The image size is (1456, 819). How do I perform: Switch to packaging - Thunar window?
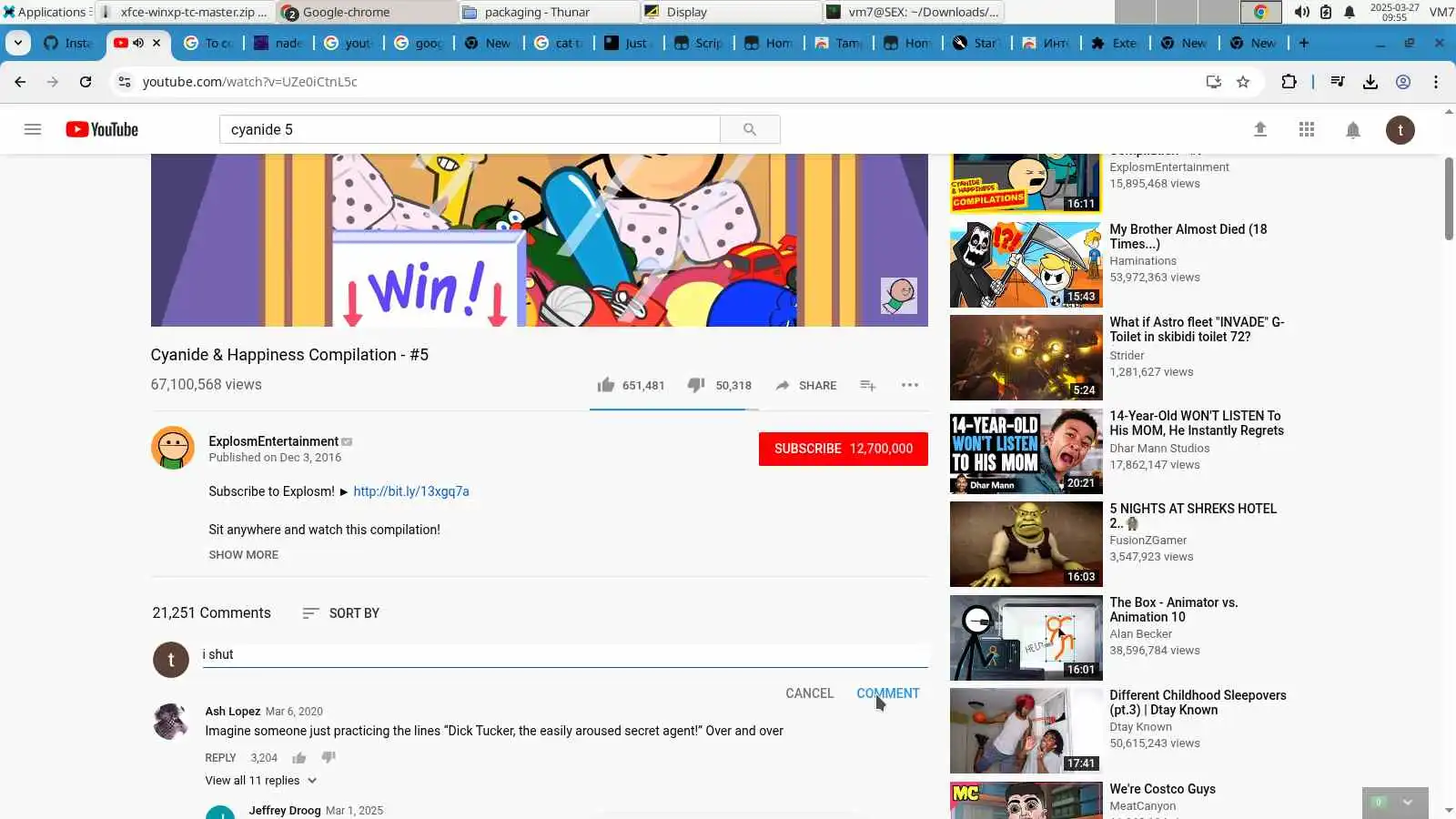(x=549, y=12)
